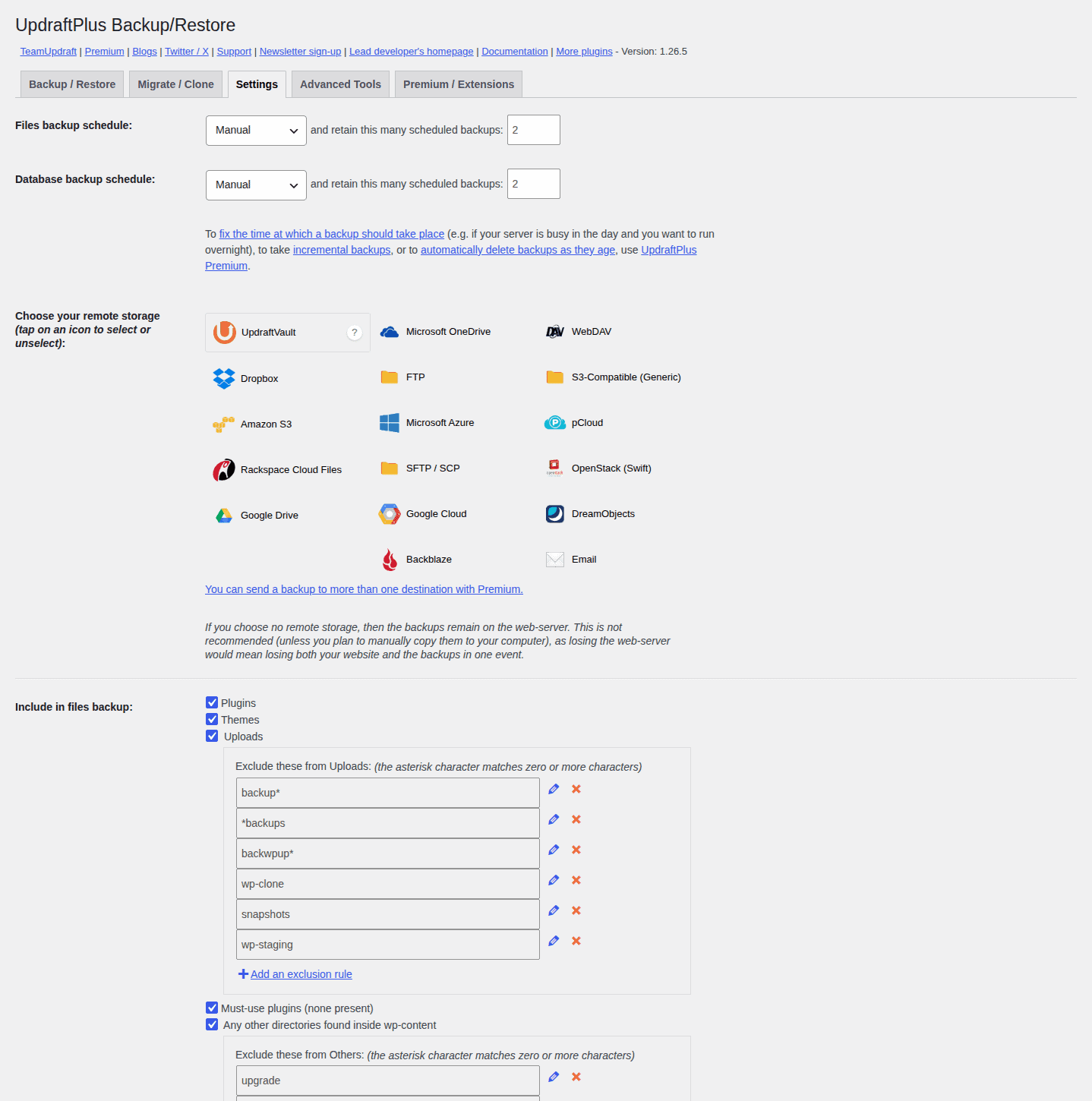Follow the incremental backups link
This screenshot has width=1092, height=1101.
tap(342, 250)
